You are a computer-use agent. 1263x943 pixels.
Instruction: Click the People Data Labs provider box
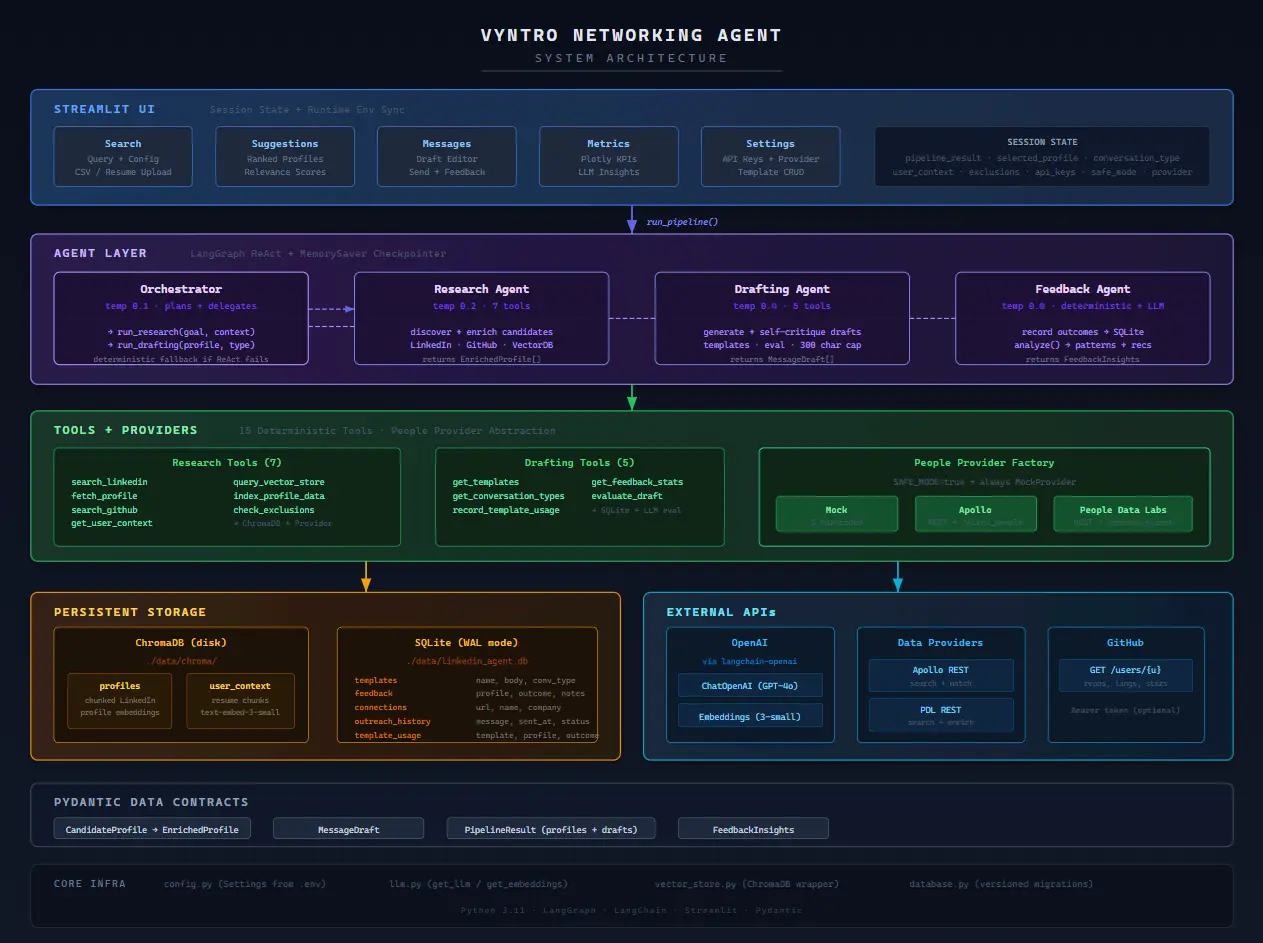point(1122,514)
